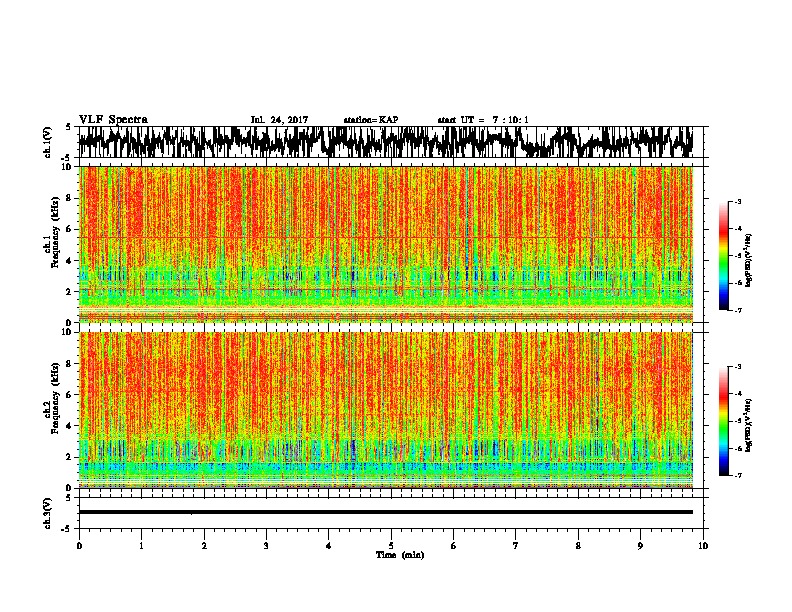
Task: Select the date text "Jul 24, 2017"
Action: pyautogui.click(x=279, y=120)
